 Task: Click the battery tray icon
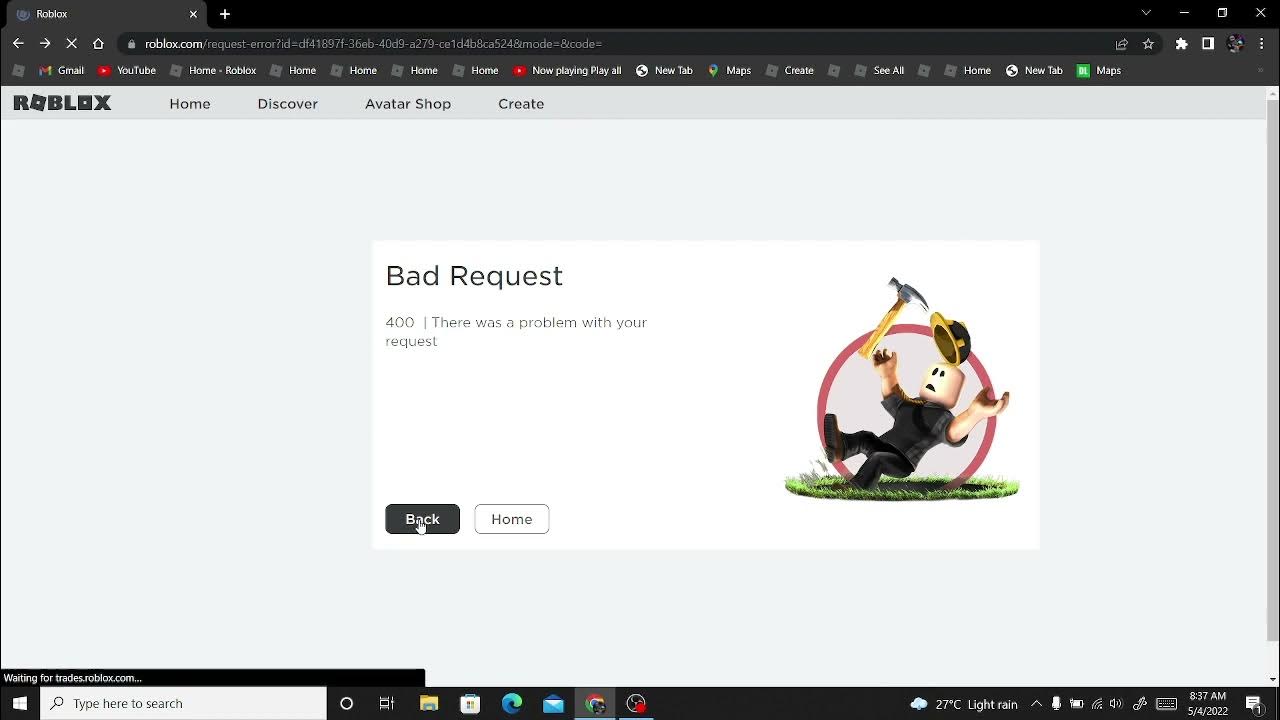(1076, 704)
